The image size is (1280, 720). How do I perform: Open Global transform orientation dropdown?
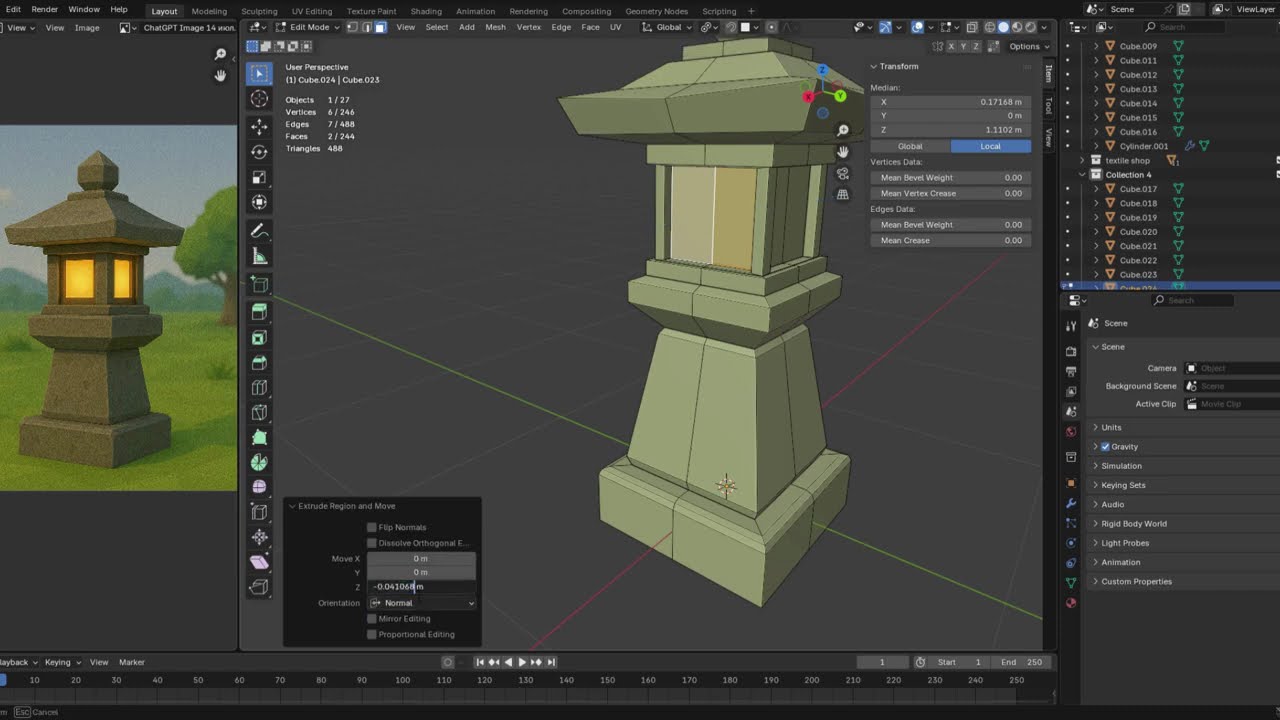(x=667, y=27)
